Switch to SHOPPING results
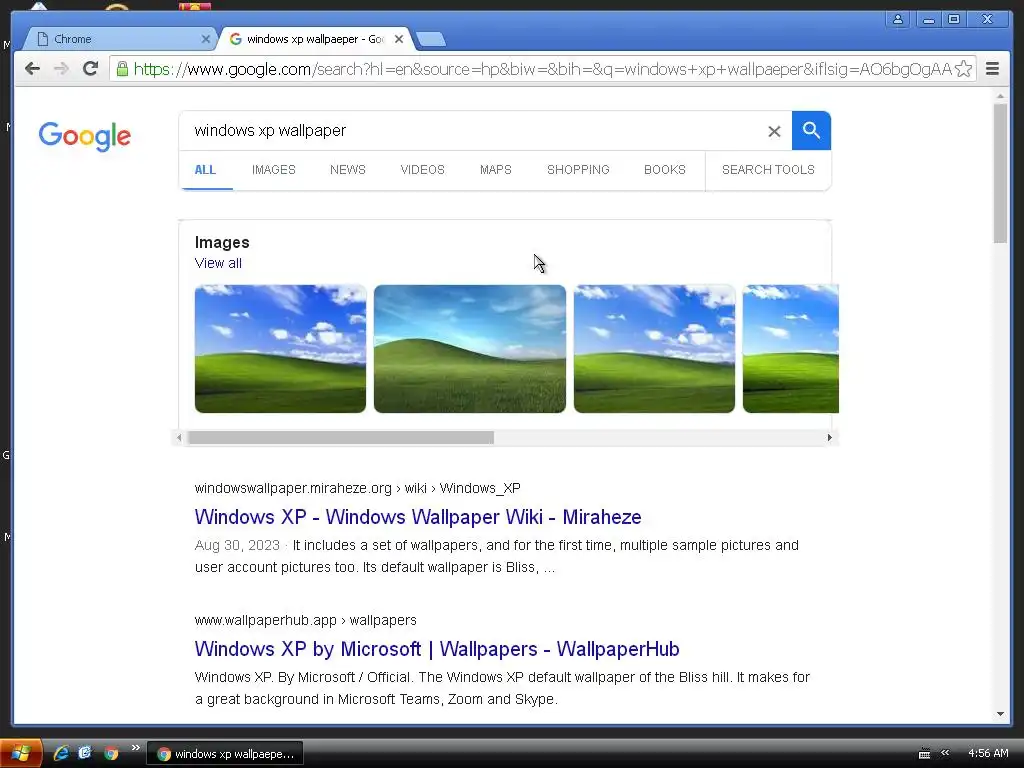This screenshot has width=1024, height=768. (578, 170)
